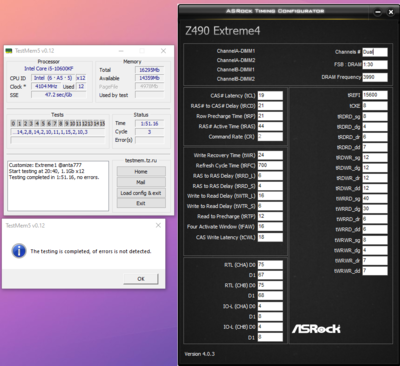Close the TestMem5 completion dialog

(158, 226)
